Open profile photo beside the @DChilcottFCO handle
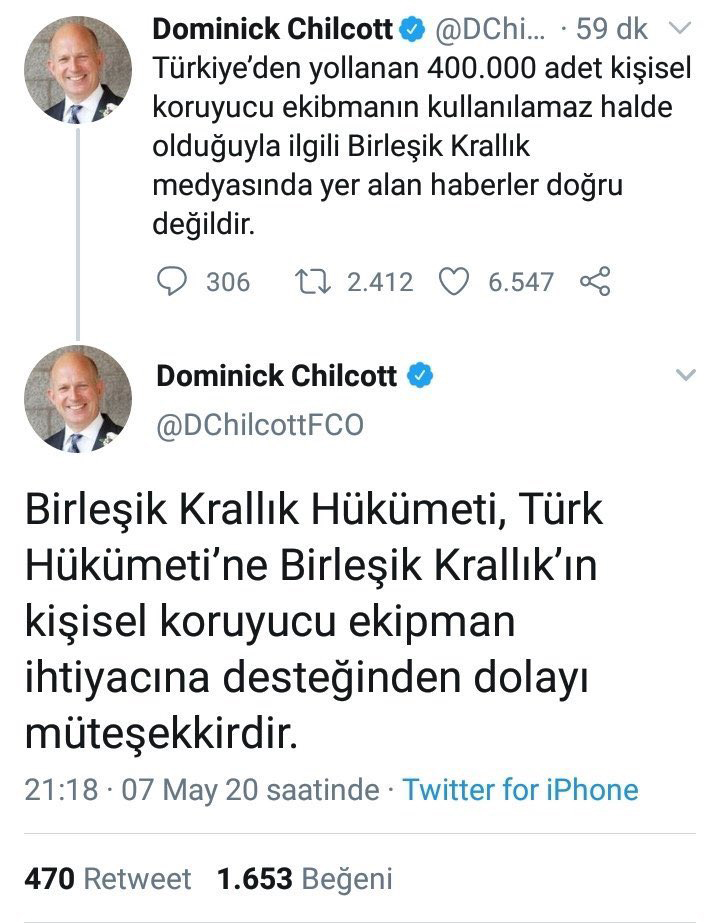The width and height of the screenshot is (720, 923). coord(78,399)
